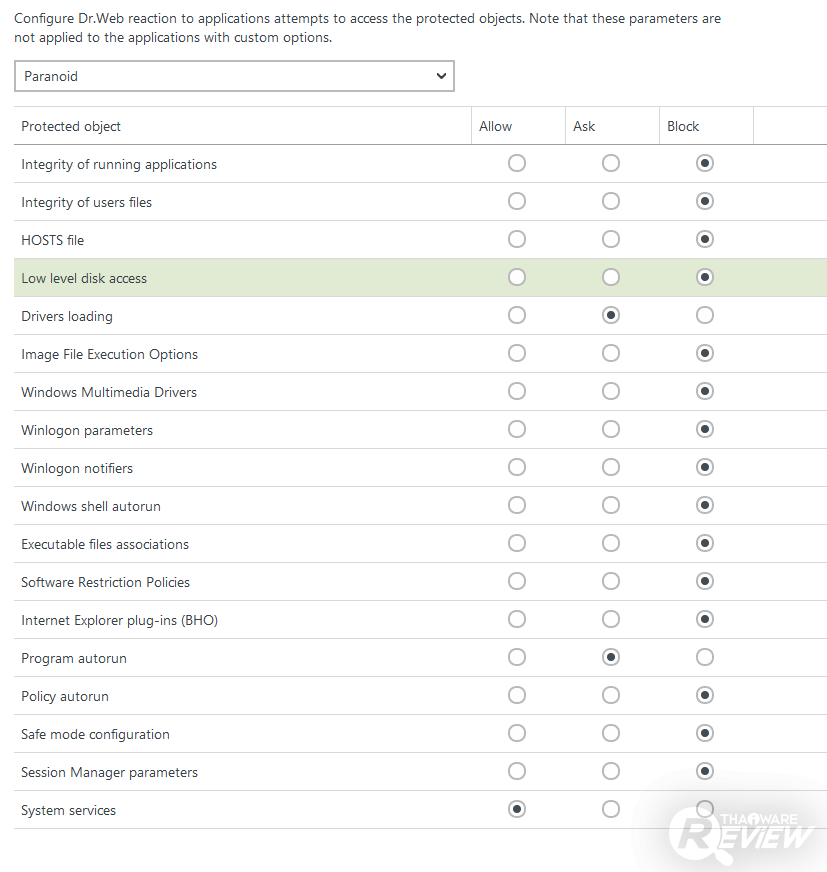The image size is (827, 872).
Task: Allow Image File Execution Options access
Action: (517, 353)
